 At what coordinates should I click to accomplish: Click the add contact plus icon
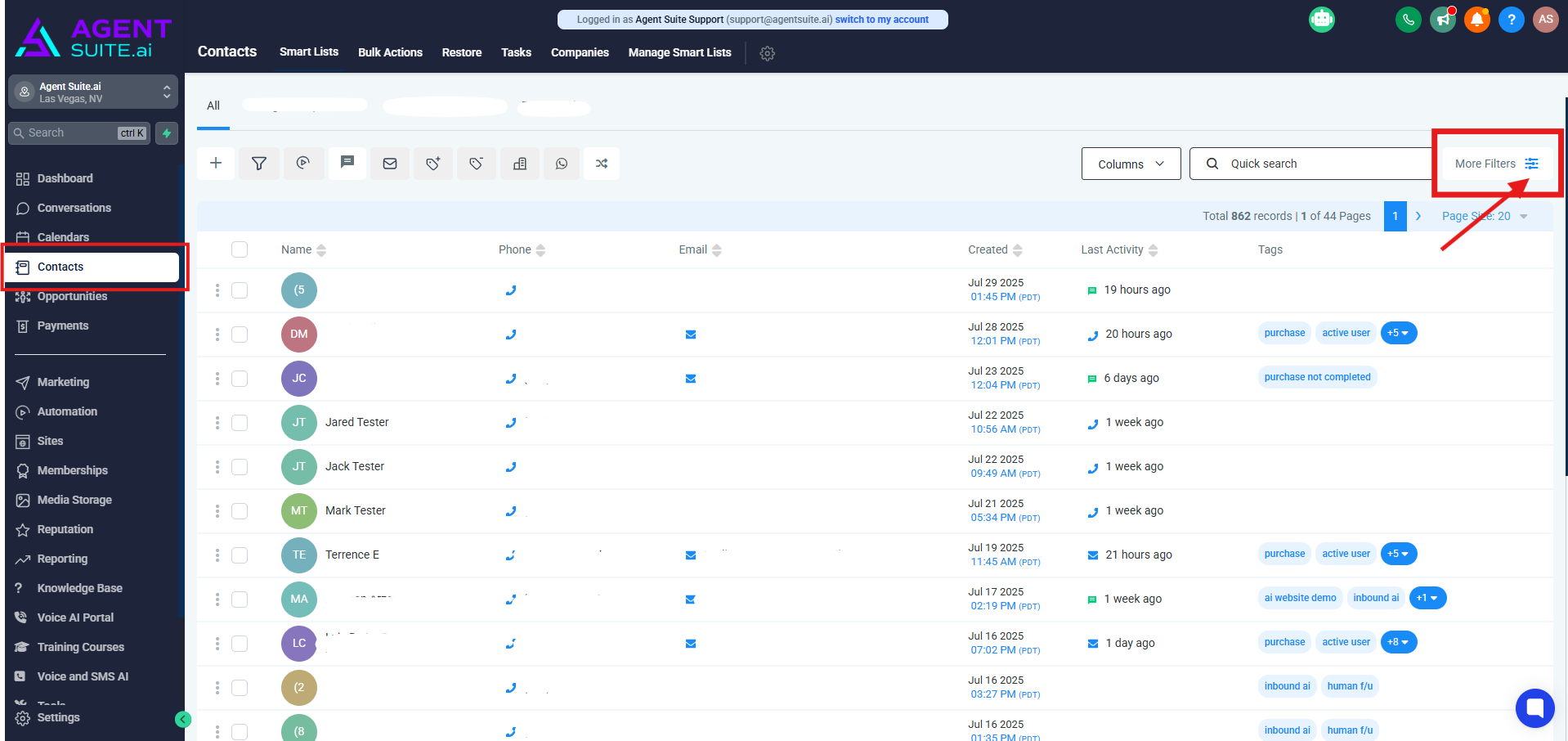(216, 164)
